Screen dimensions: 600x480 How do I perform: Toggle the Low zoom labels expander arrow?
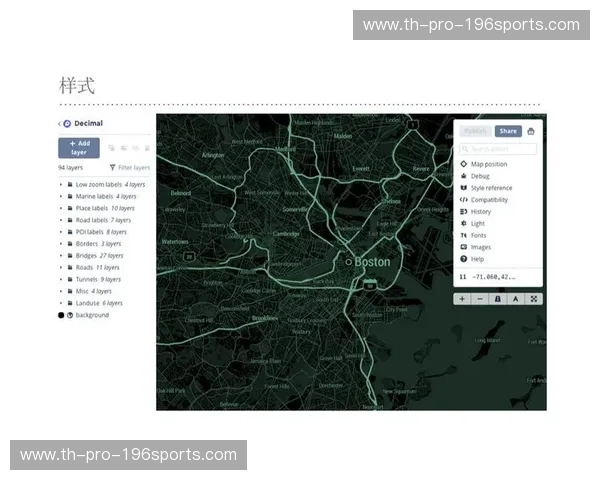click(61, 184)
